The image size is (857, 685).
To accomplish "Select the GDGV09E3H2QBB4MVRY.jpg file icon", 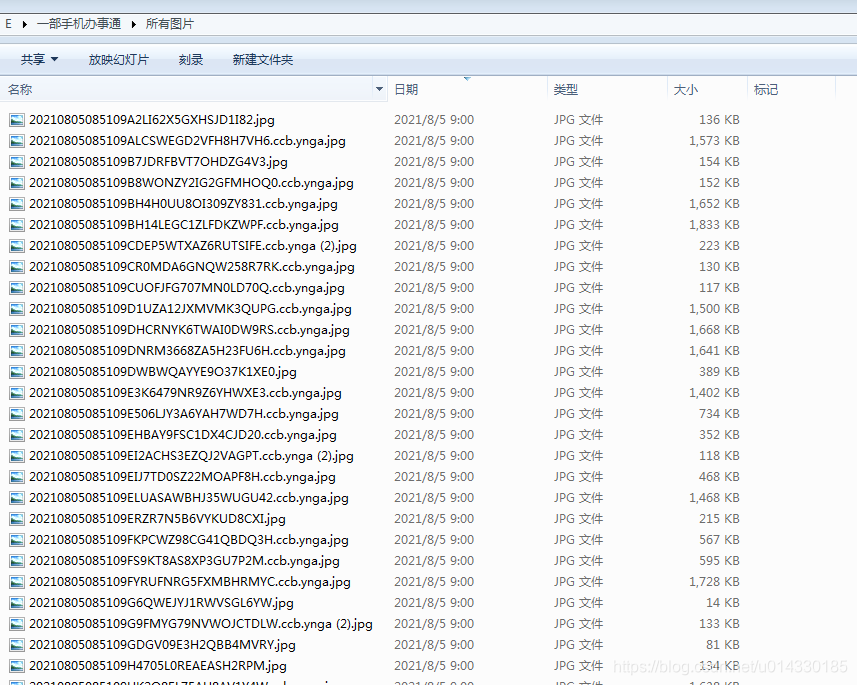I will click(x=17, y=644).
